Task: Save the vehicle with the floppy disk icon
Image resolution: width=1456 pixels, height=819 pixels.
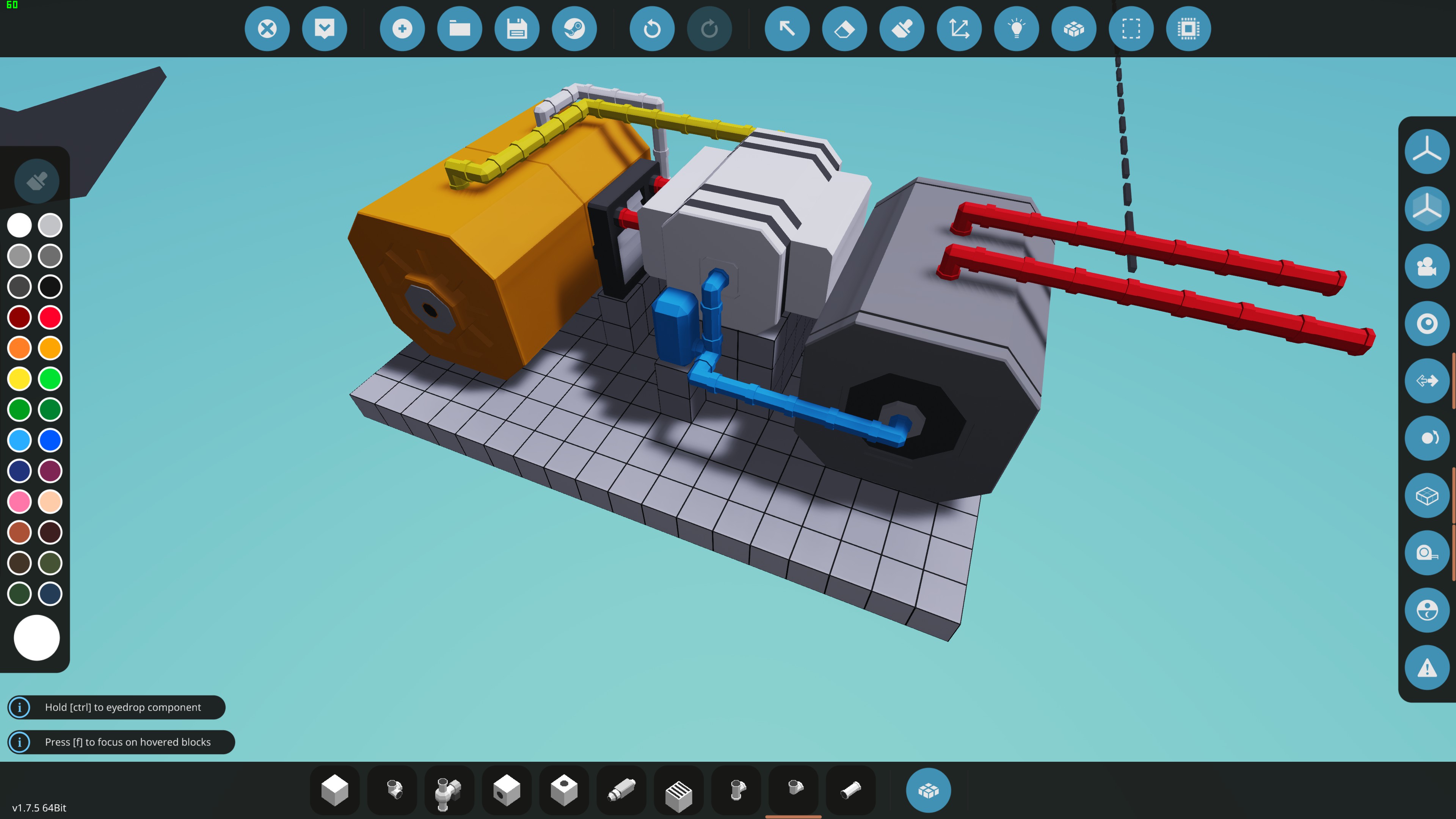Action: [516, 29]
